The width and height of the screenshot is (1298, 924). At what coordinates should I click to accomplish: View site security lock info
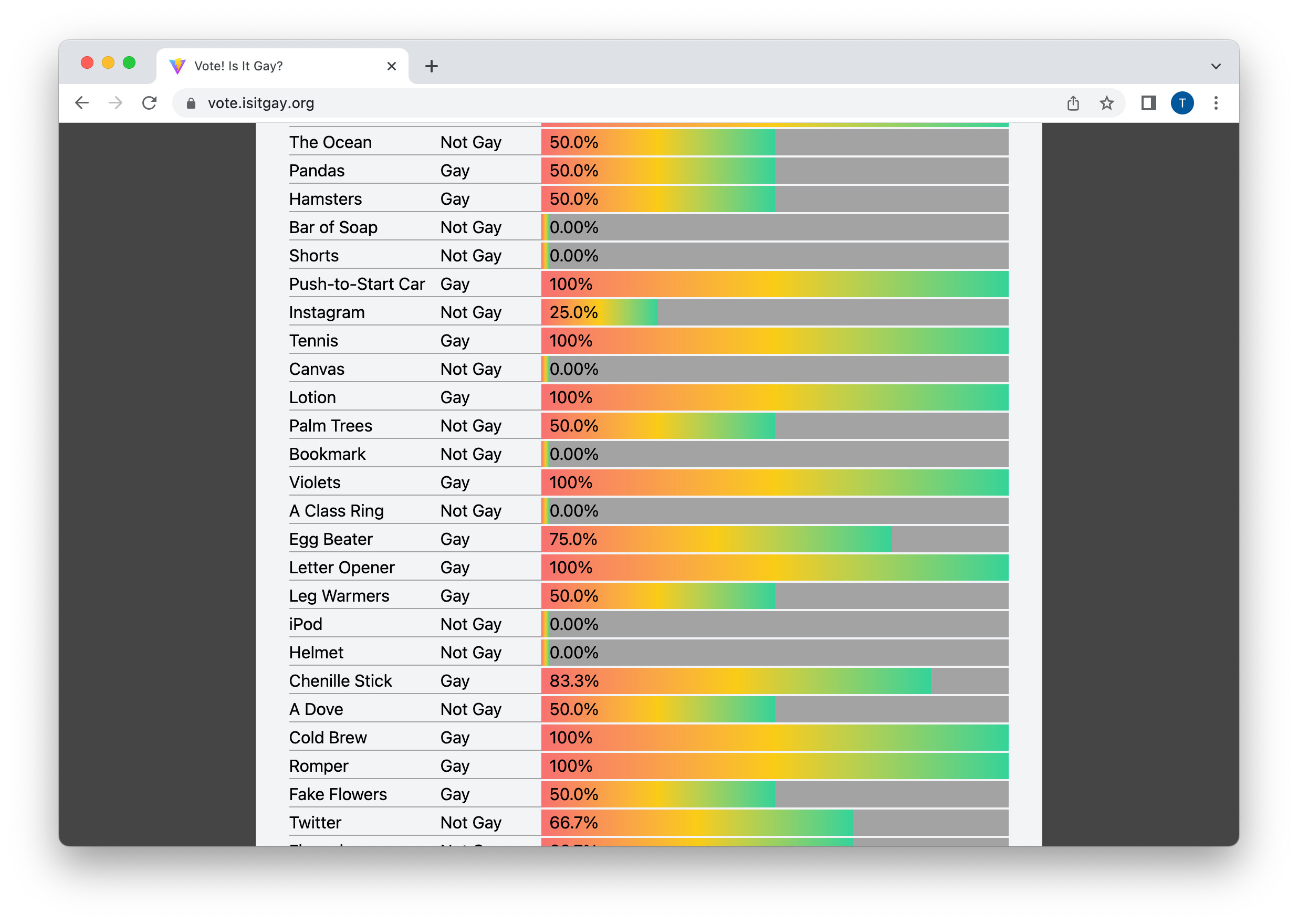click(x=191, y=103)
